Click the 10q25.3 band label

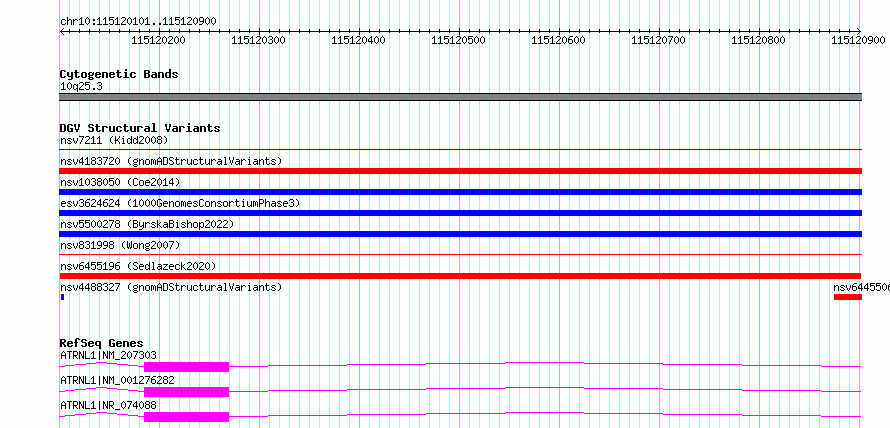pyautogui.click(x=81, y=87)
